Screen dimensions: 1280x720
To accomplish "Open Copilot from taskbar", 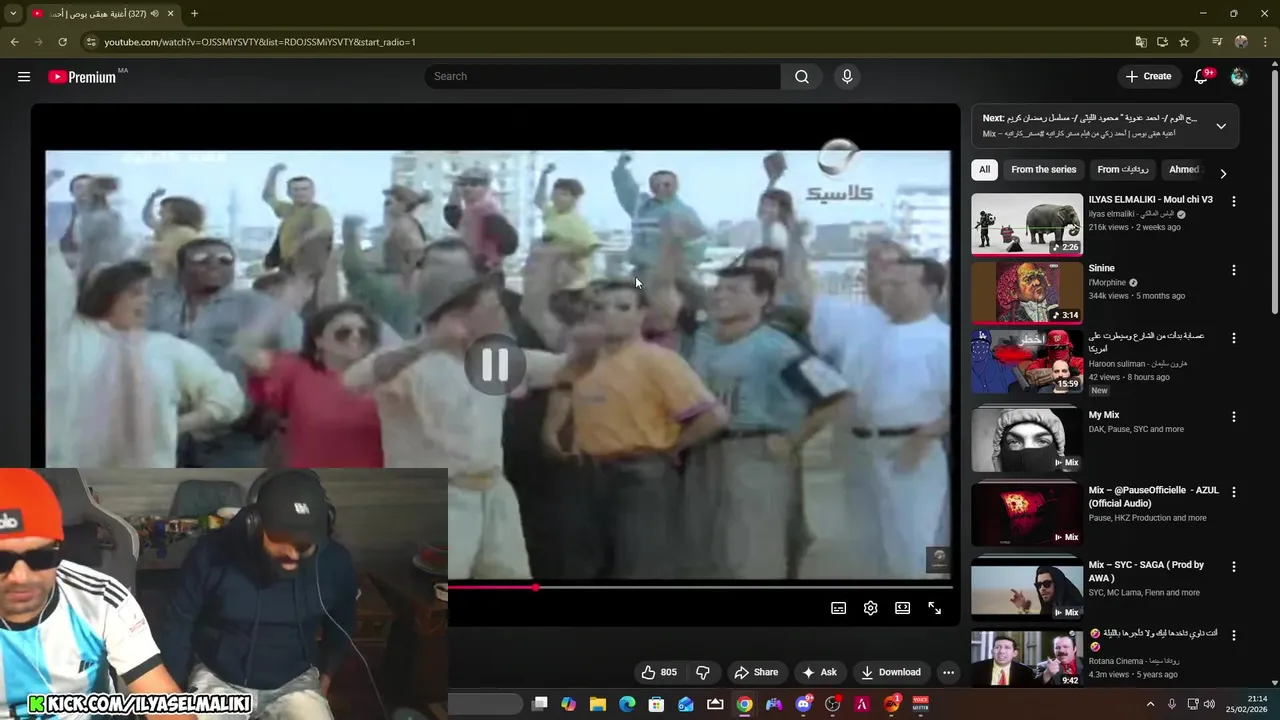I will pos(568,704).
